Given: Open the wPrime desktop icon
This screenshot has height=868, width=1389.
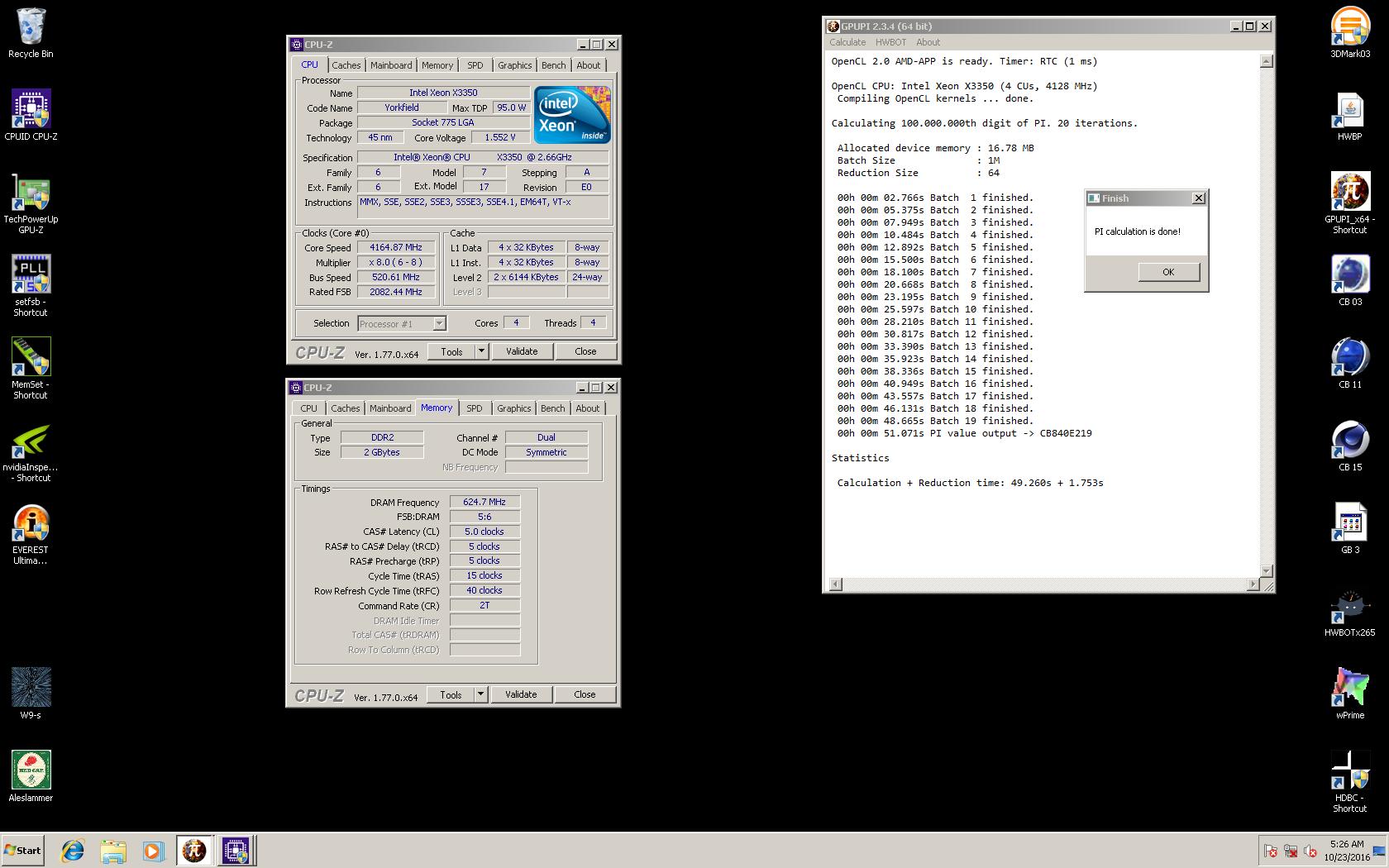Looking at the screenshot, I should [1350, 694].
